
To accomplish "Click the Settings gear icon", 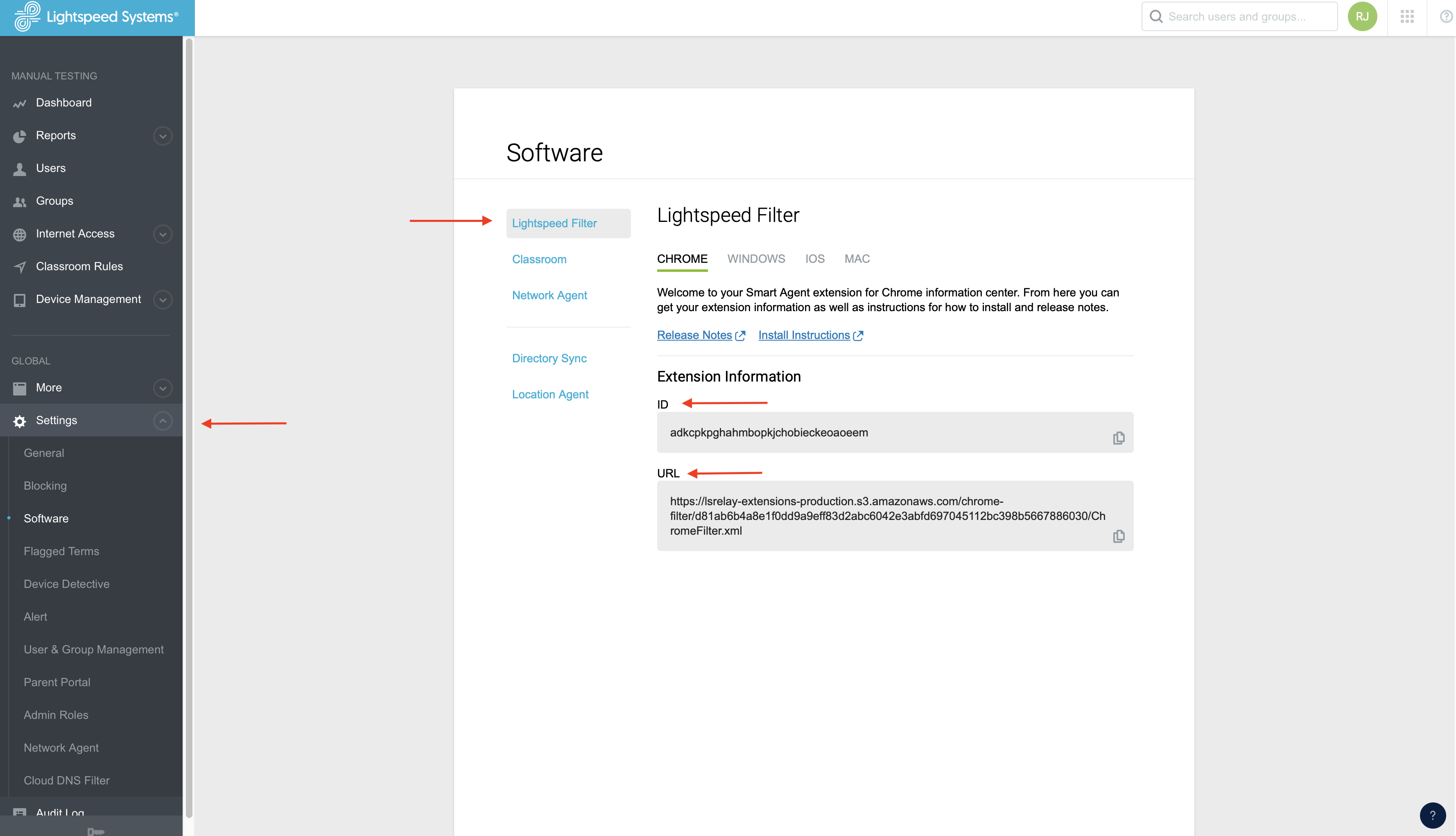I will click(19, 421).
